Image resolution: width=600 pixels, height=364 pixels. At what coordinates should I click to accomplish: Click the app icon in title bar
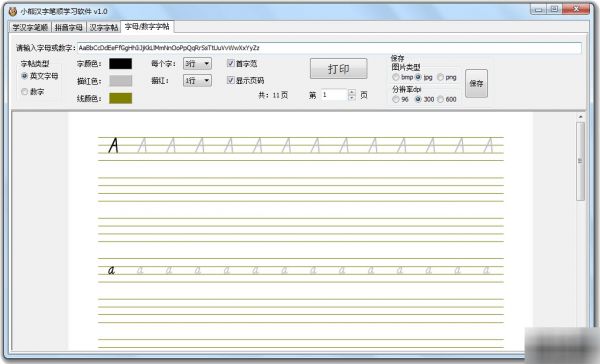tap(13, 11)
